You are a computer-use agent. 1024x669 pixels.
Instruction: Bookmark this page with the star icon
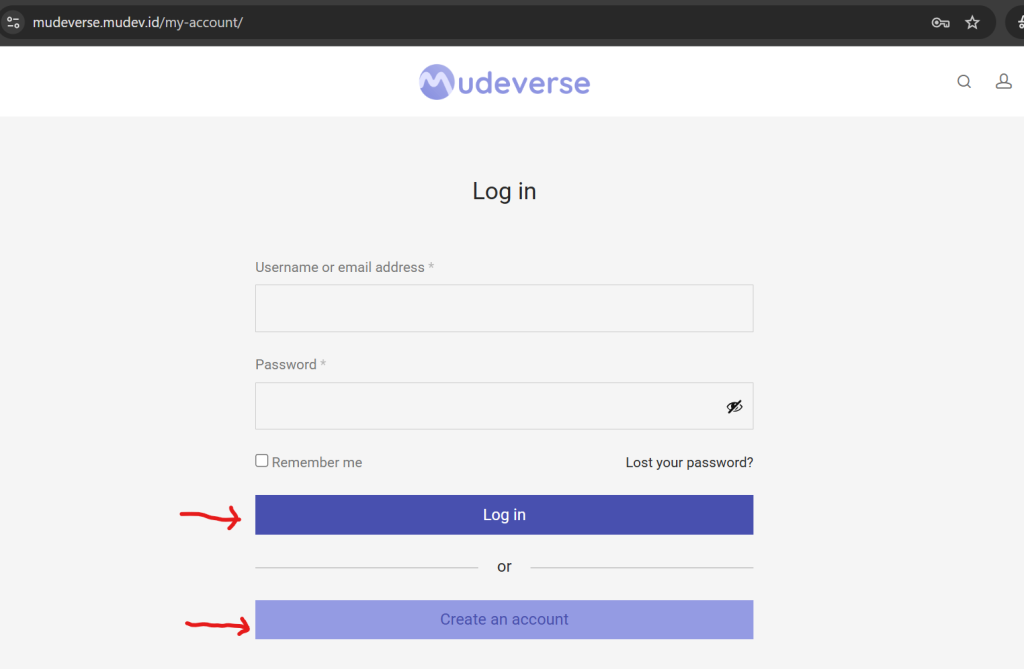click(x=972, y=22)
